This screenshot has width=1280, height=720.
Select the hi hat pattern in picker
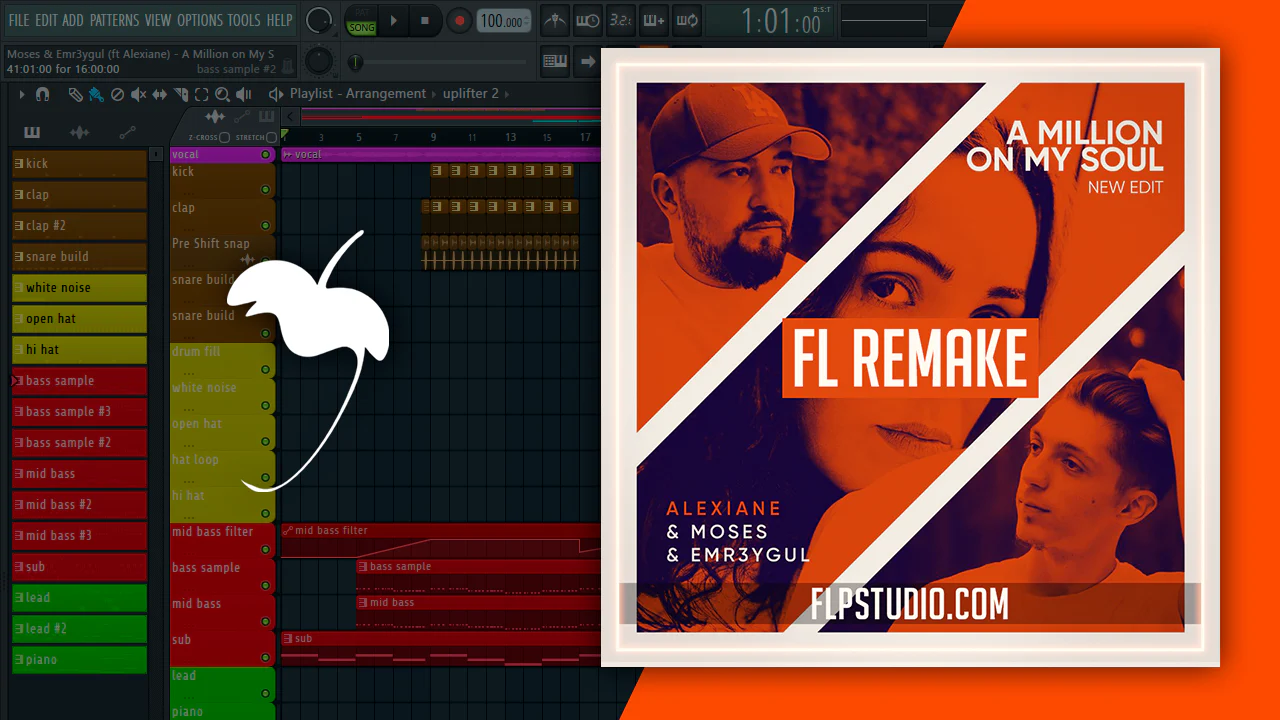click(x=79, y=349)
